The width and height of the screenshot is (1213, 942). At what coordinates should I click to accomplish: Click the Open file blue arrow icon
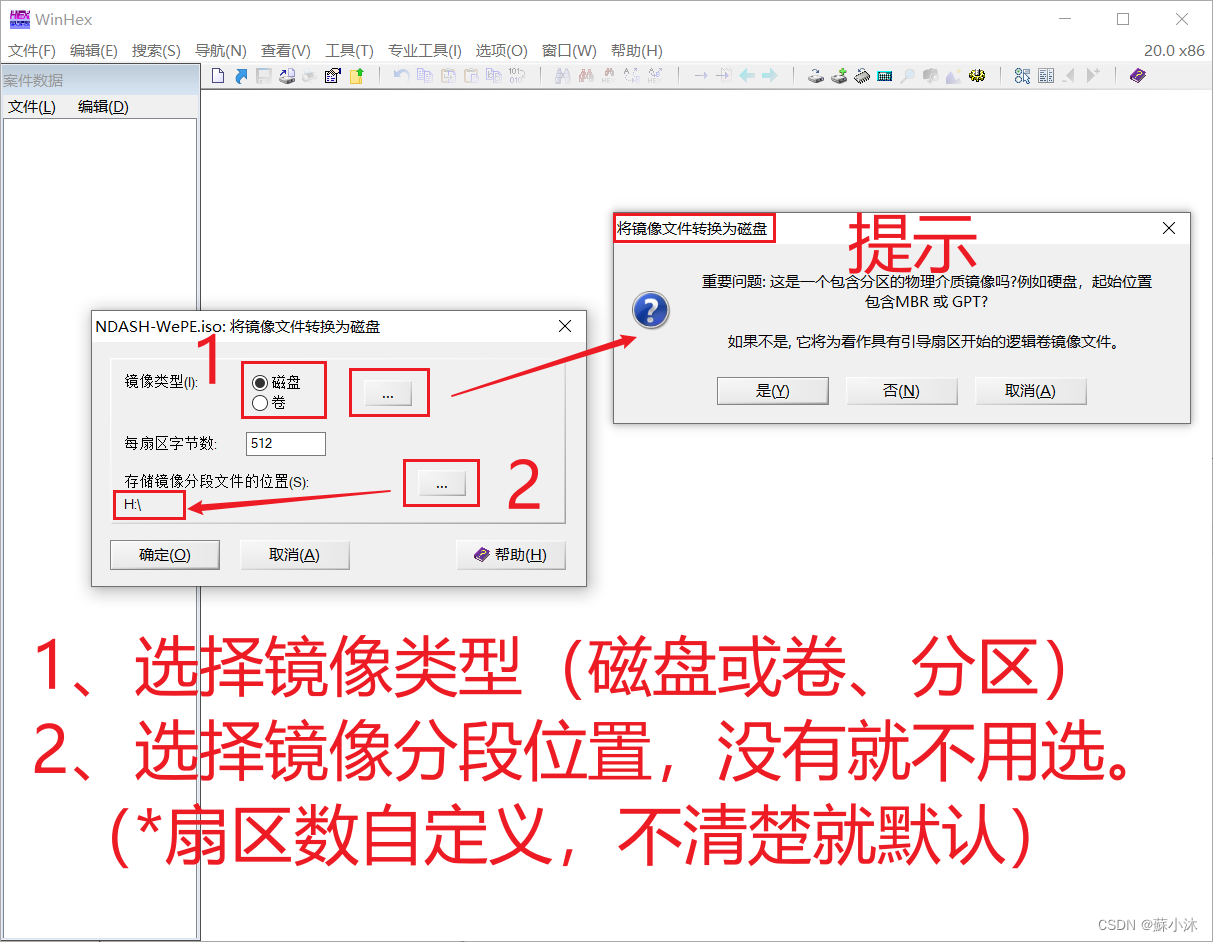[x=241, y=76]
